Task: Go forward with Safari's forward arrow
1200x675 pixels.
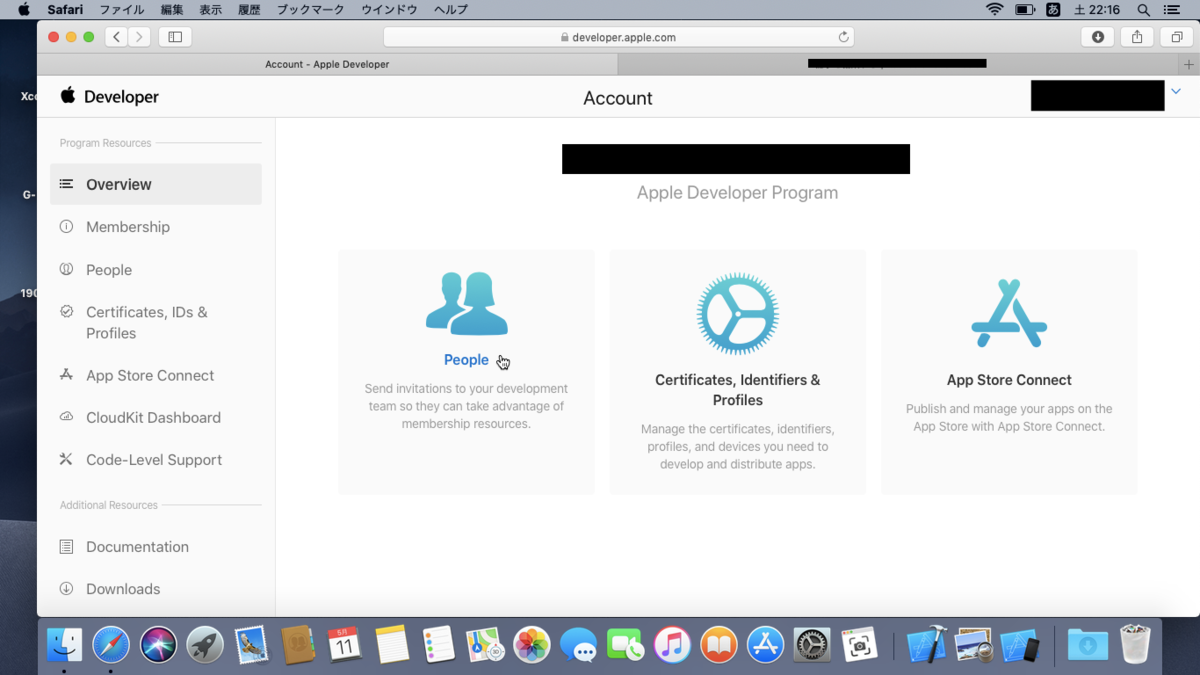Action: tap(140, 37)
